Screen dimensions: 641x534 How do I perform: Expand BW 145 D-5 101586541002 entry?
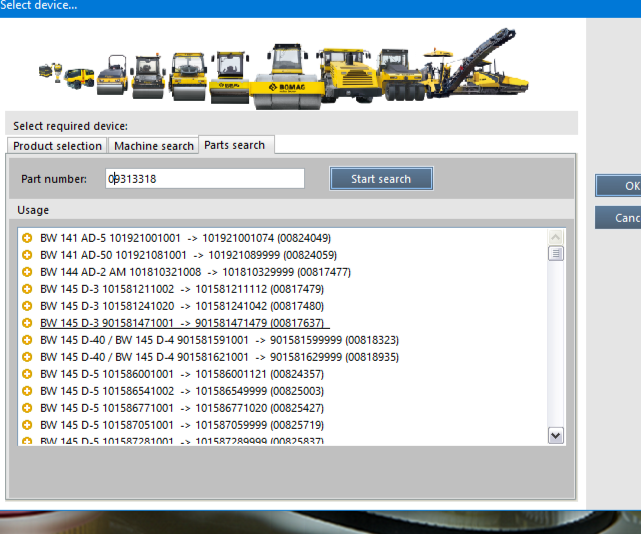tap(27, 391)
